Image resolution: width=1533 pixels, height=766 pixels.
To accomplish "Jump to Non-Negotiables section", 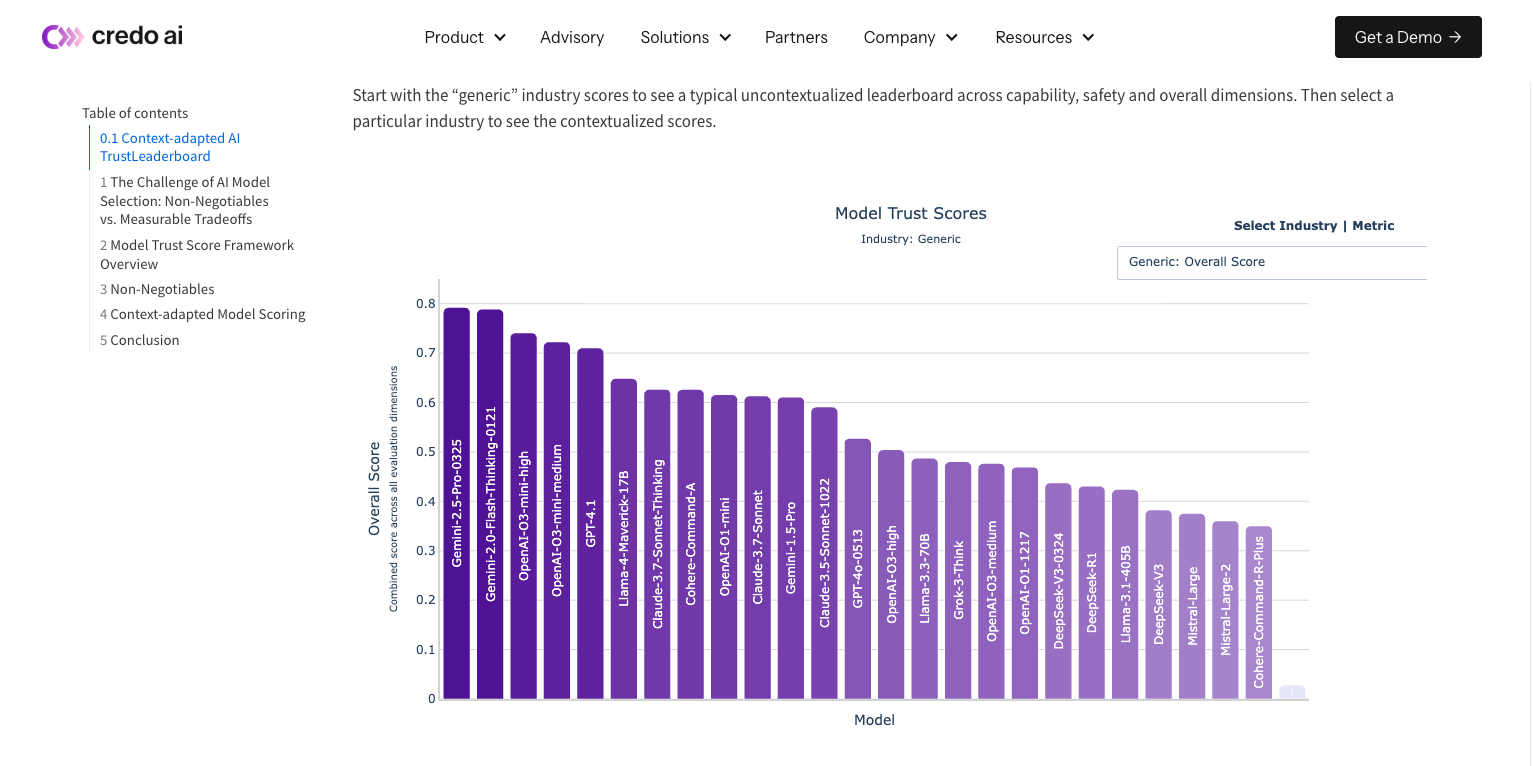I will pyautogui.click(x=157, y=289).
